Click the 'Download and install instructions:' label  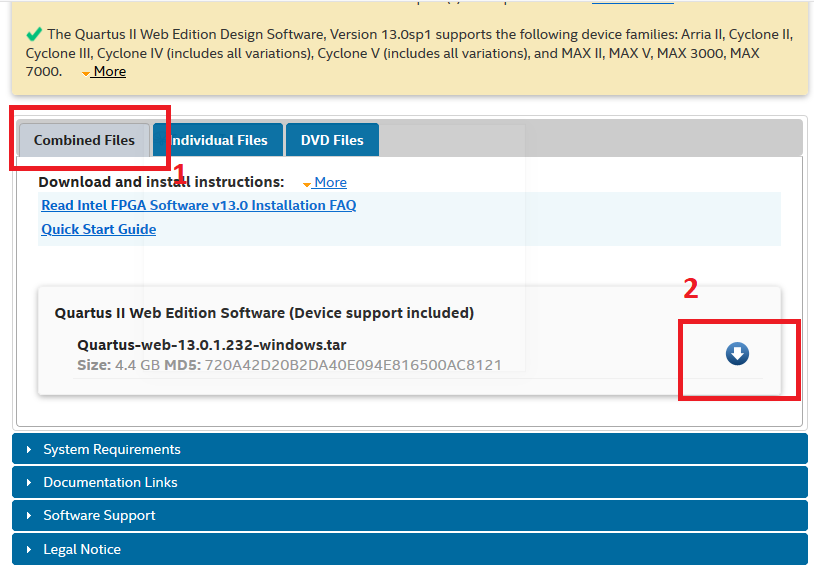(161, 182)
